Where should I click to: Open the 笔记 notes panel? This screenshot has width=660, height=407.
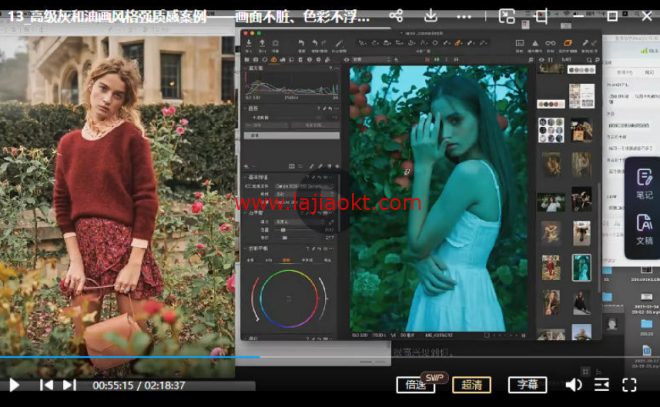(644, 184)
